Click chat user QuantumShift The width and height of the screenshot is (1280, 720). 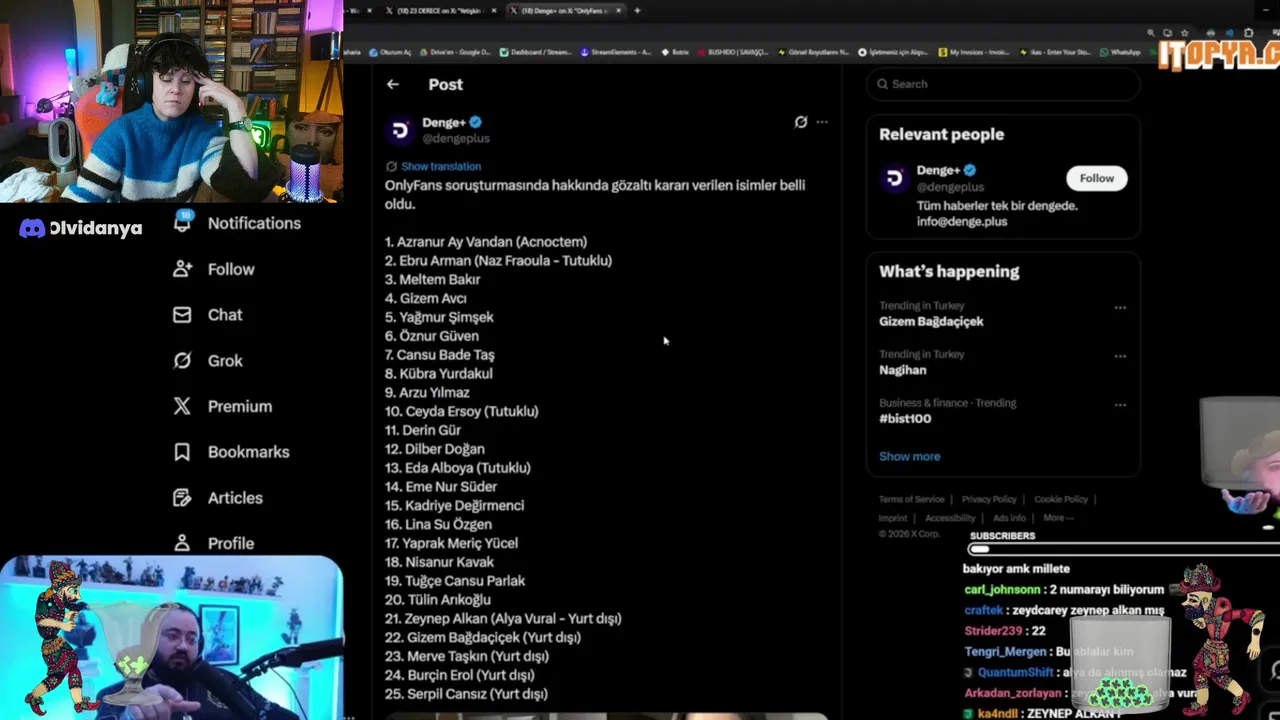(1014, 673)
